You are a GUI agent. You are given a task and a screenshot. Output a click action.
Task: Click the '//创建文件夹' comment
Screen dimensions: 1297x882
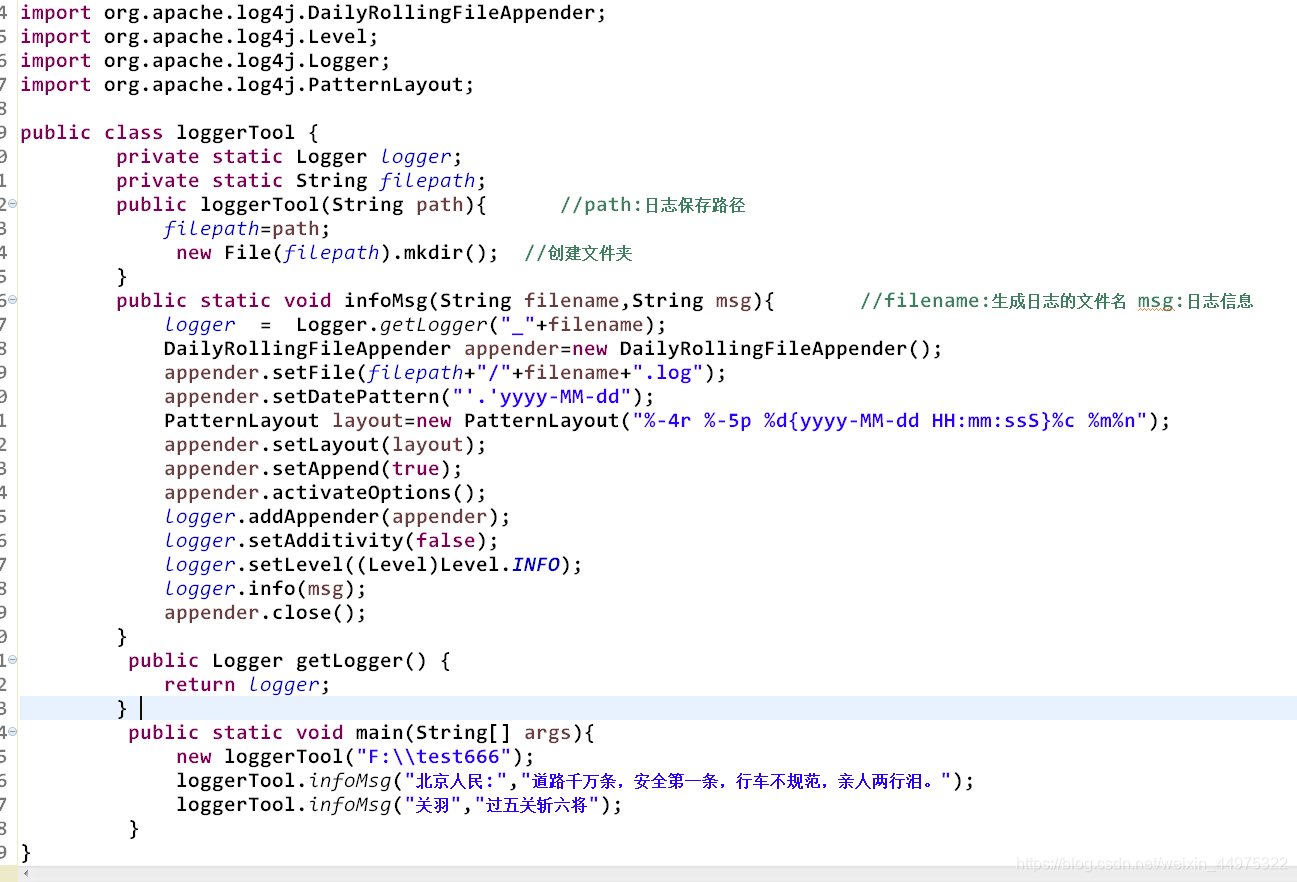click(x=578, y=253)
